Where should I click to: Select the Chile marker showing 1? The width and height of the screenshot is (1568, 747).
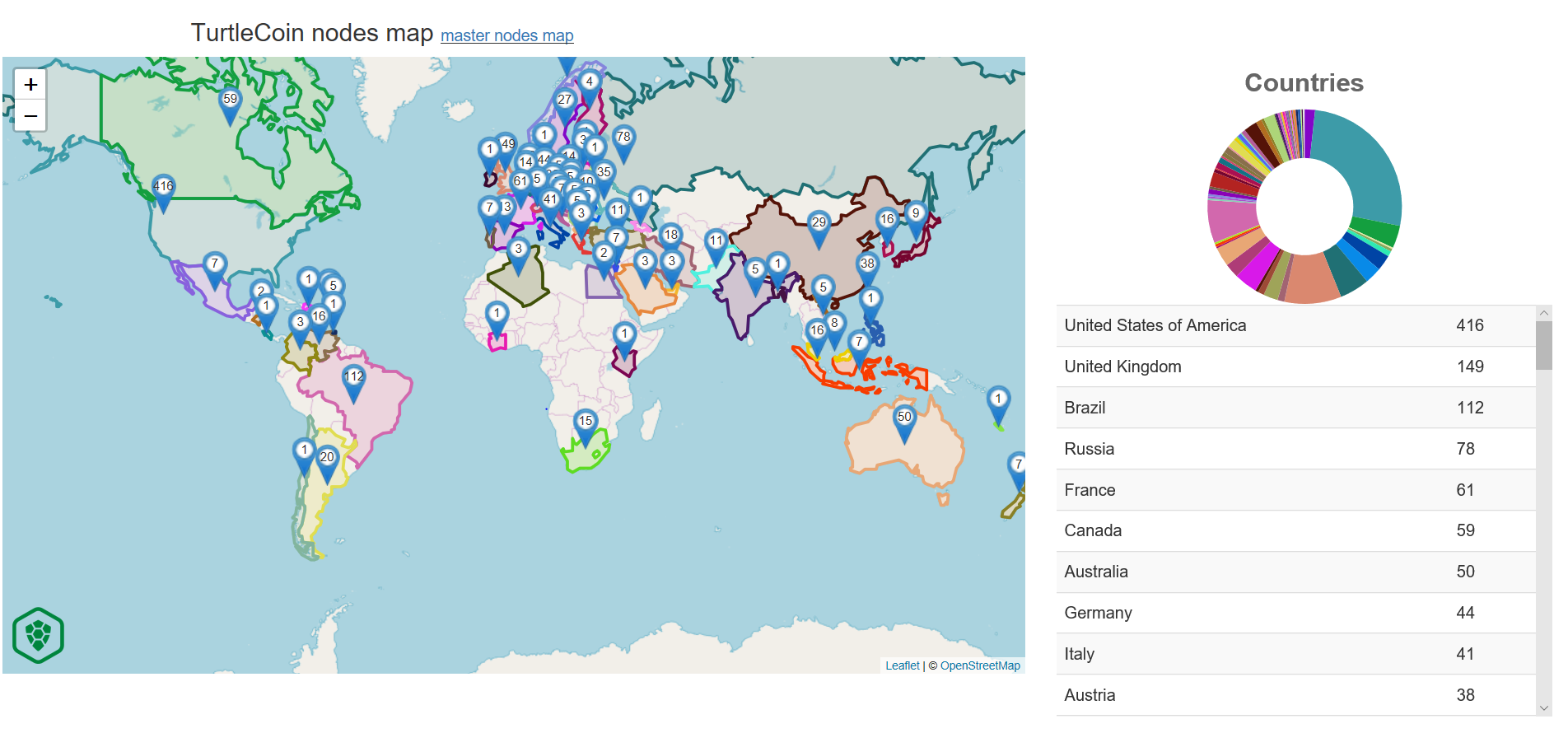point(304,456)
